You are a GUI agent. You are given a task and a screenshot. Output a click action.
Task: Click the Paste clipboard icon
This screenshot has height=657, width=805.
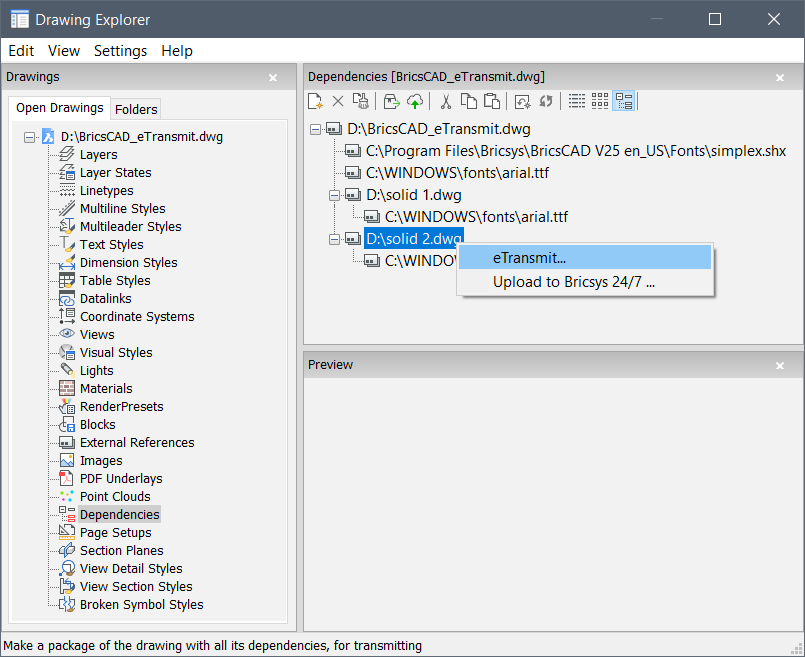coord(491,101)
